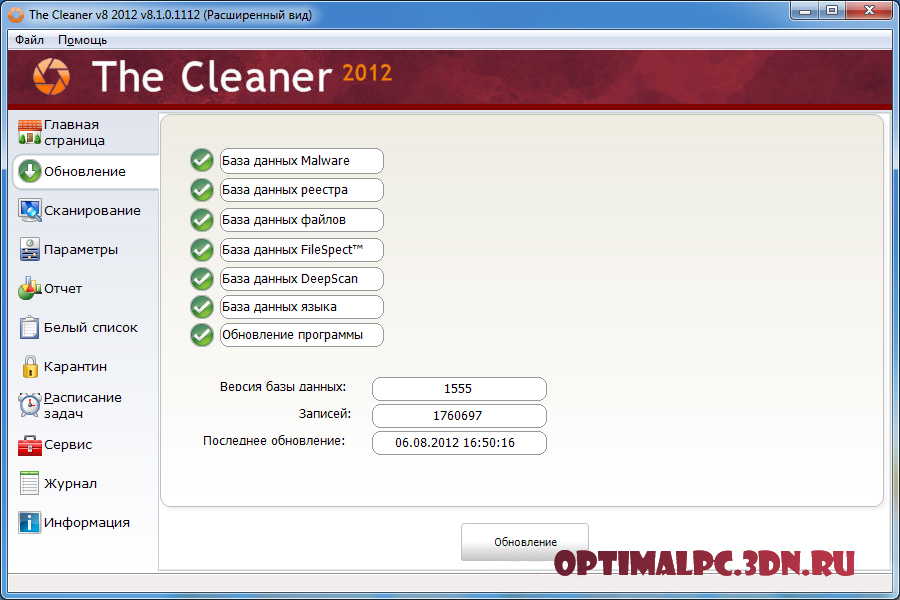Select Расписание задач label
The height and width of the screenshot is (600, 900).
pos(83,405)
